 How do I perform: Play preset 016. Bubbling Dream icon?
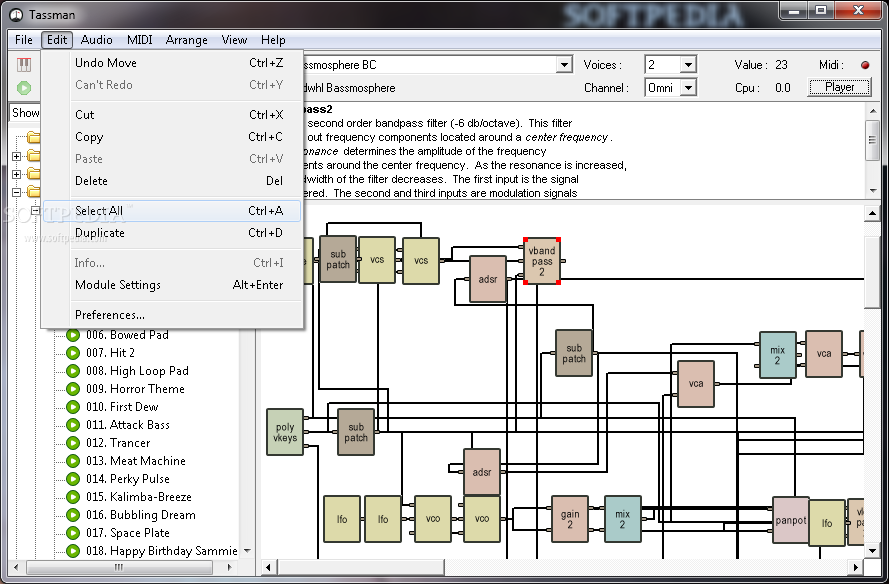[x=73, y=515]
